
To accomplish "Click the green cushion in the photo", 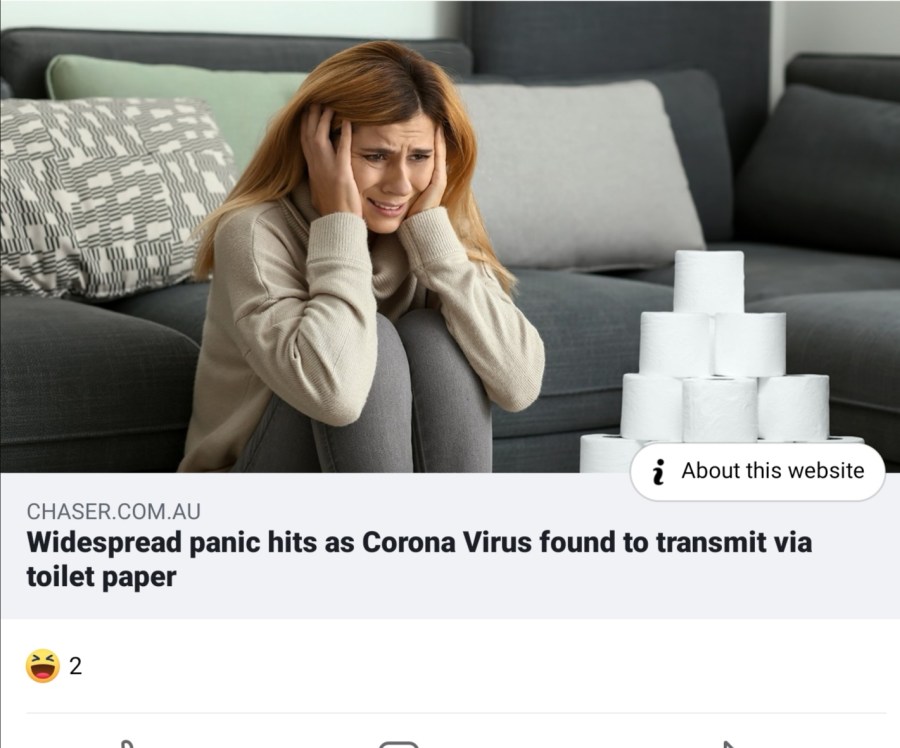I will click(172, 98).
